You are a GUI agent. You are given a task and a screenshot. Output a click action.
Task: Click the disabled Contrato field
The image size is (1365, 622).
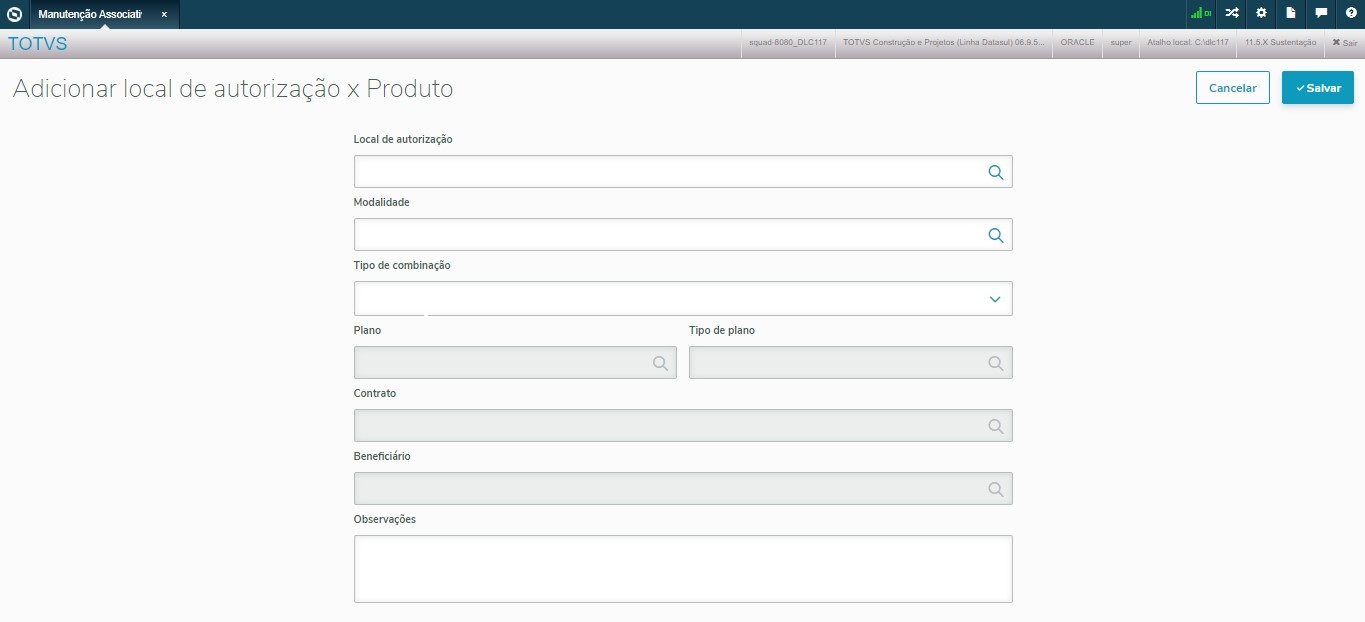(x=683, y=425)
